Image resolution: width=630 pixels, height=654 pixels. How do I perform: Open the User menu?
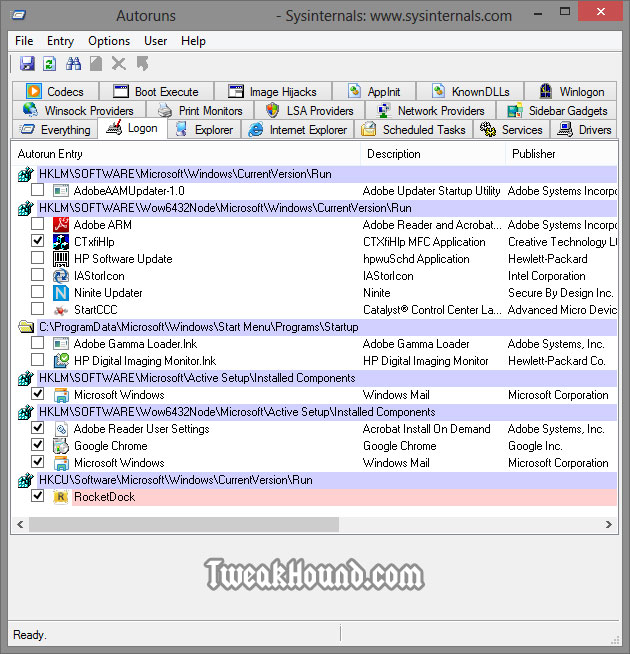tap(155, 41)
